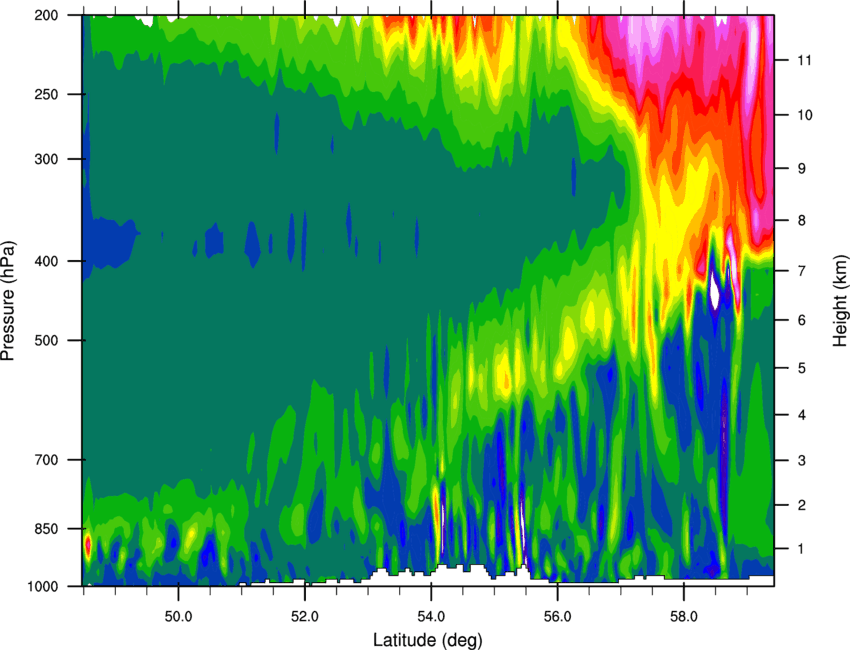
Task: Click the 400 pressure tick label
Action: point(47,261)
